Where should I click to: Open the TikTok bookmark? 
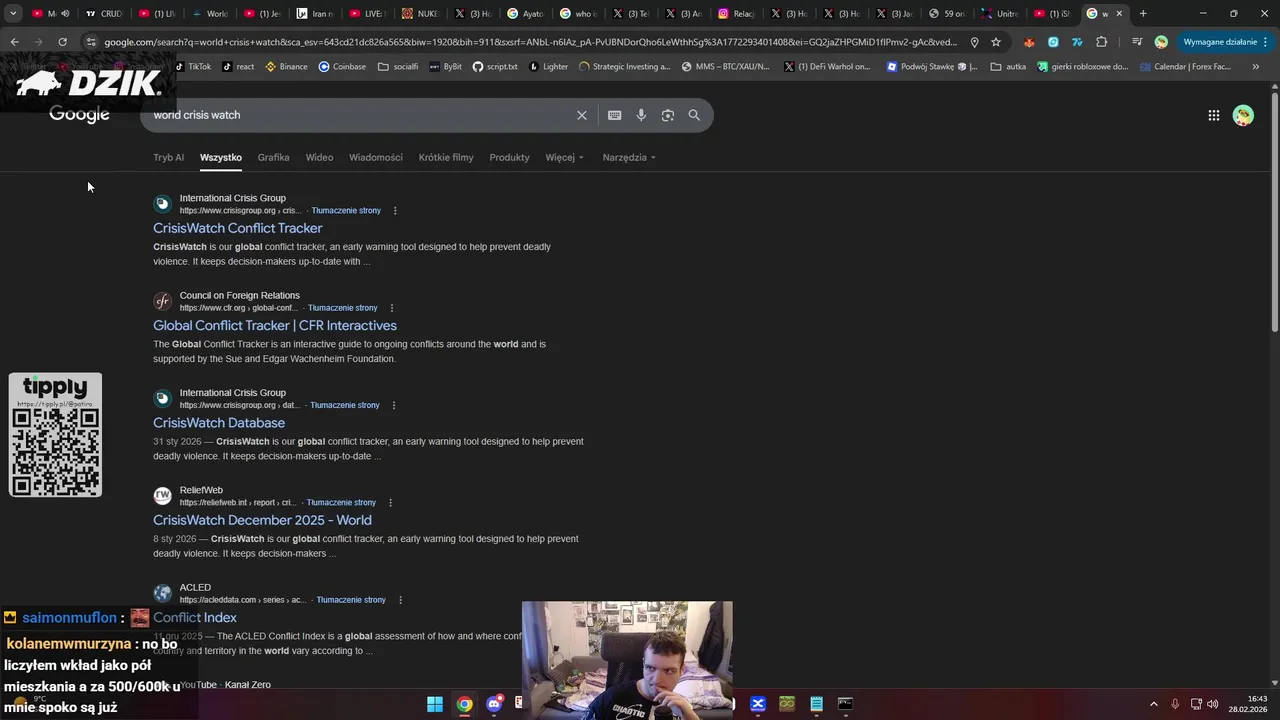[x=193, y=67]
